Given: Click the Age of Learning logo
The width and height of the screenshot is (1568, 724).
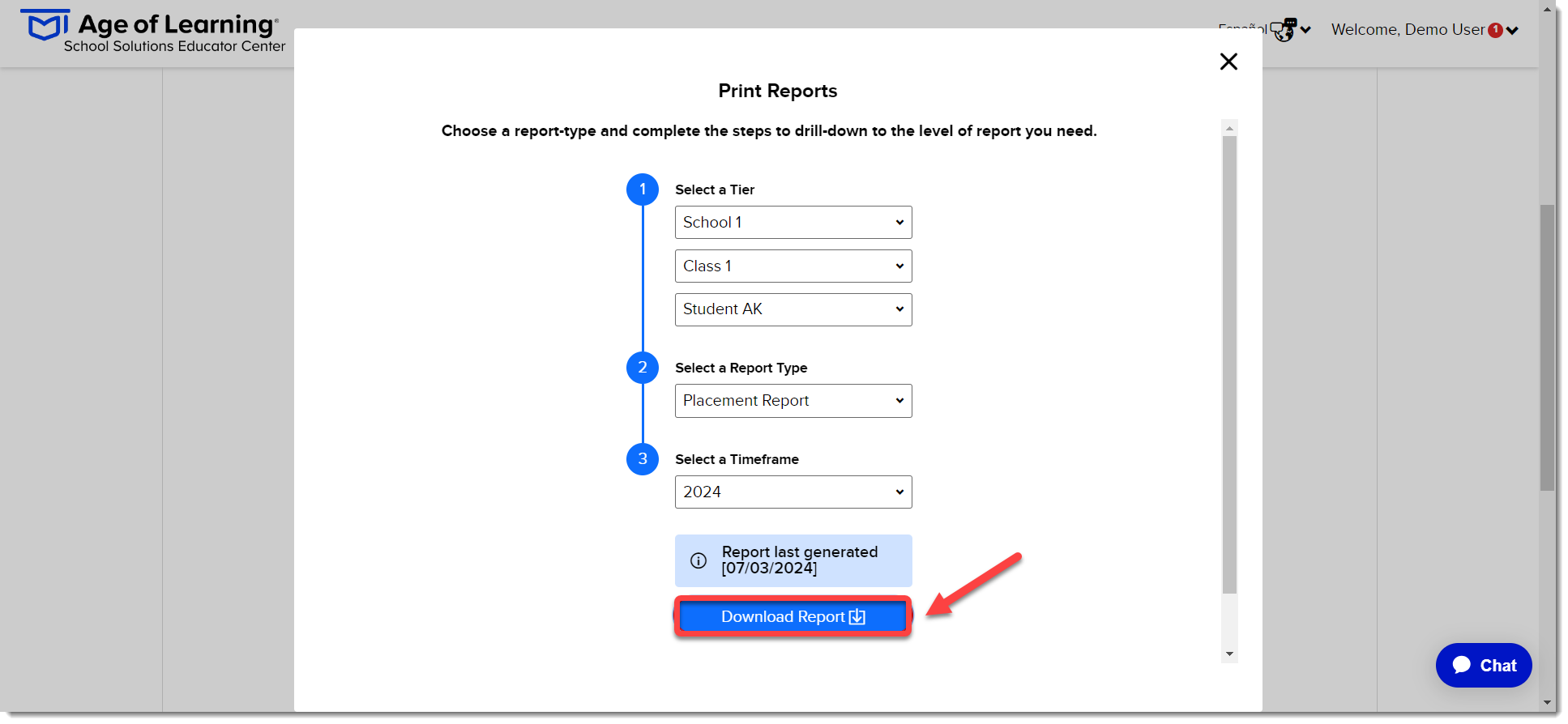Looking at the screenshot, I should [152, 32].
